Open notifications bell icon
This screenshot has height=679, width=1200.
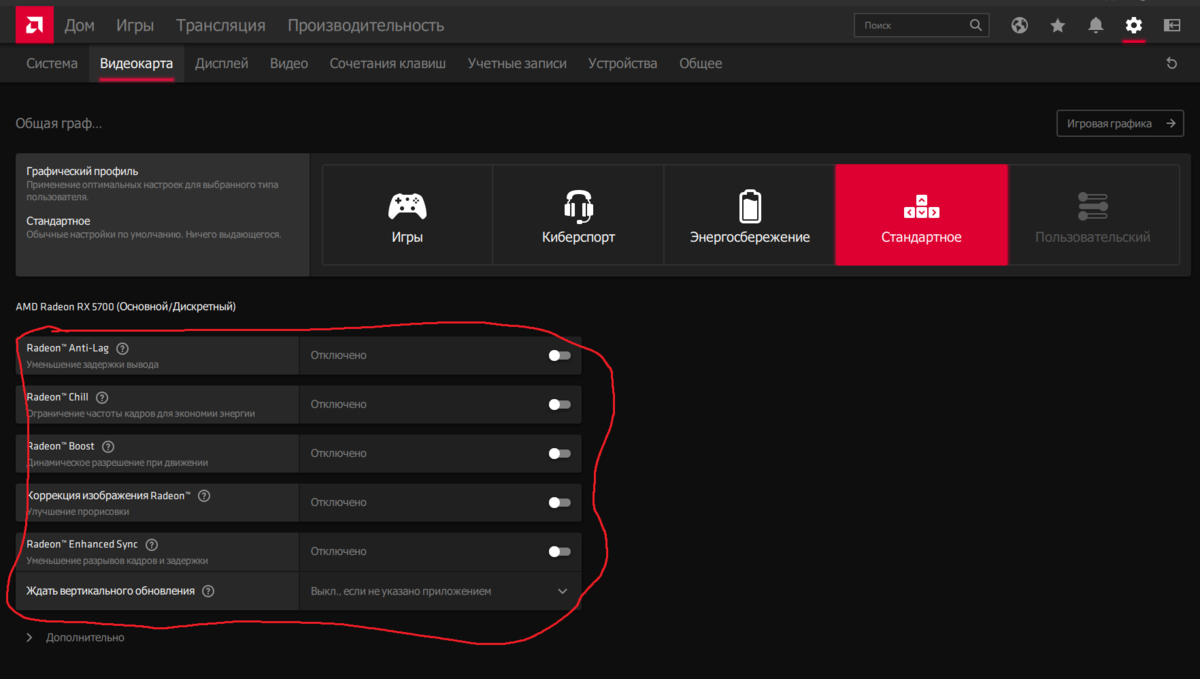pos(1096,25)
